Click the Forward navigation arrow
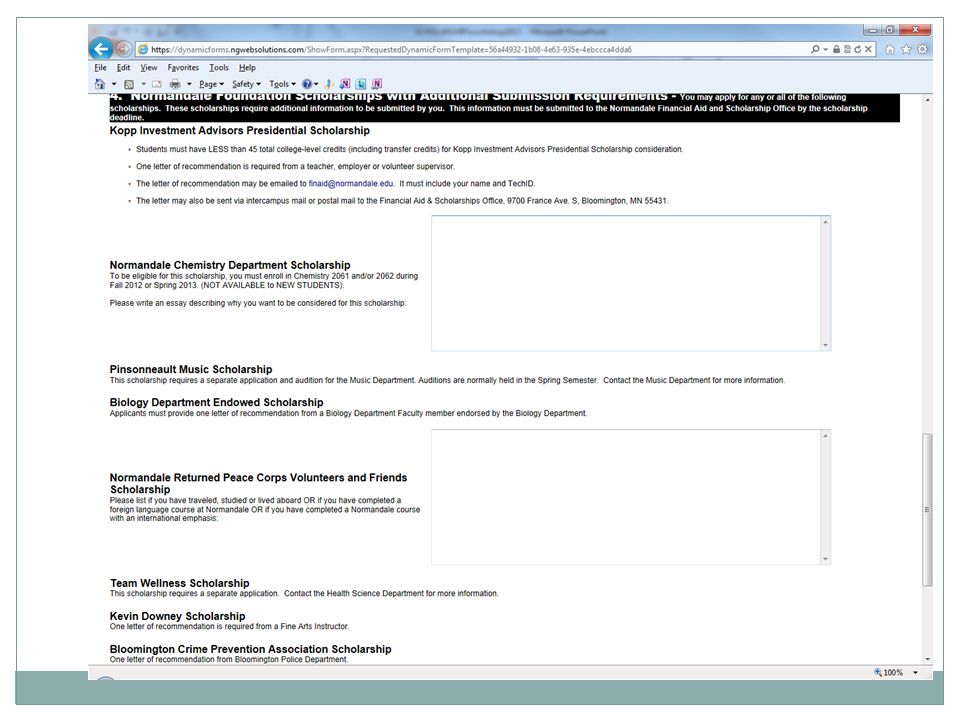Screen dimensions: 960x720 click(x=123, y=49)
